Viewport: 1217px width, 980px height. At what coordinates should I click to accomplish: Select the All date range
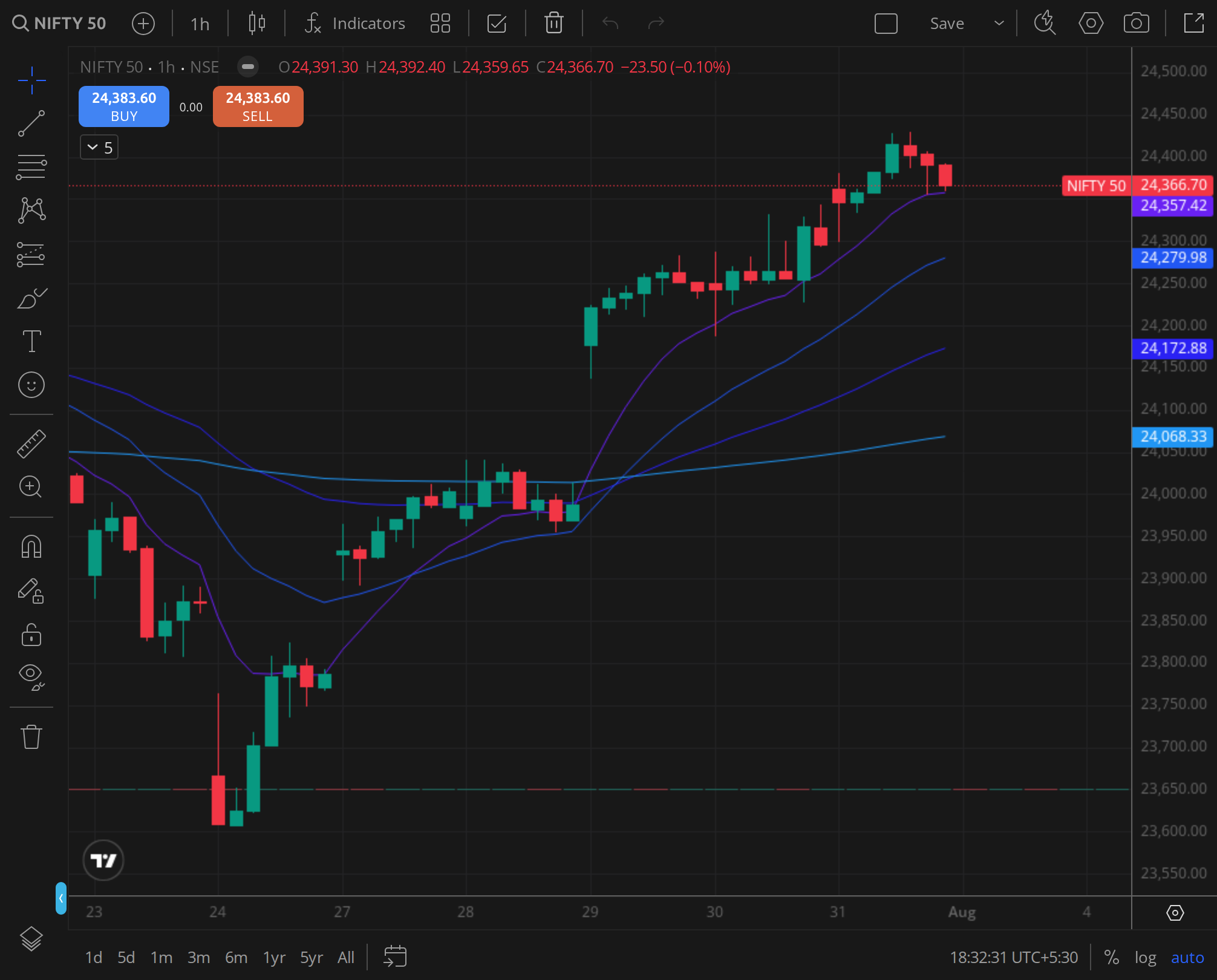[346, 958]
